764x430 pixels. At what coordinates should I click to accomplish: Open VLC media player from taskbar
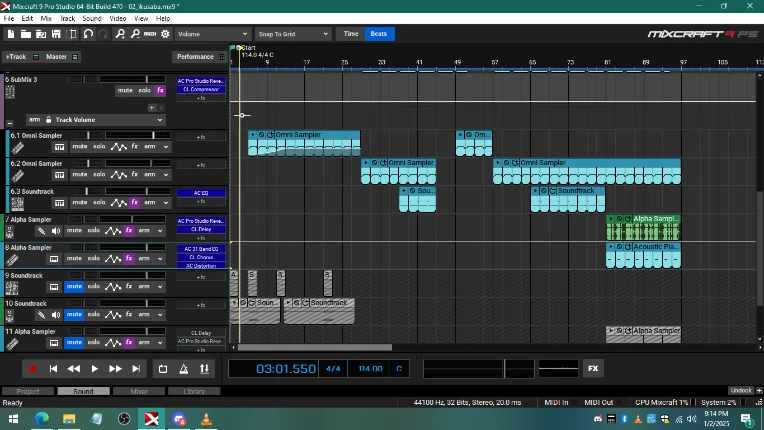click(206, 419)
